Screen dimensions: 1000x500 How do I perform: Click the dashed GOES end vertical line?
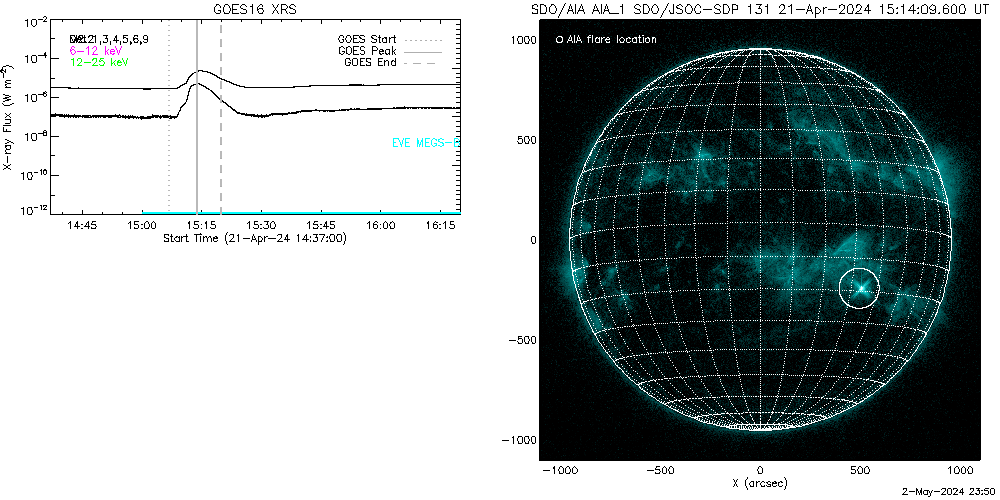(221, 118)
